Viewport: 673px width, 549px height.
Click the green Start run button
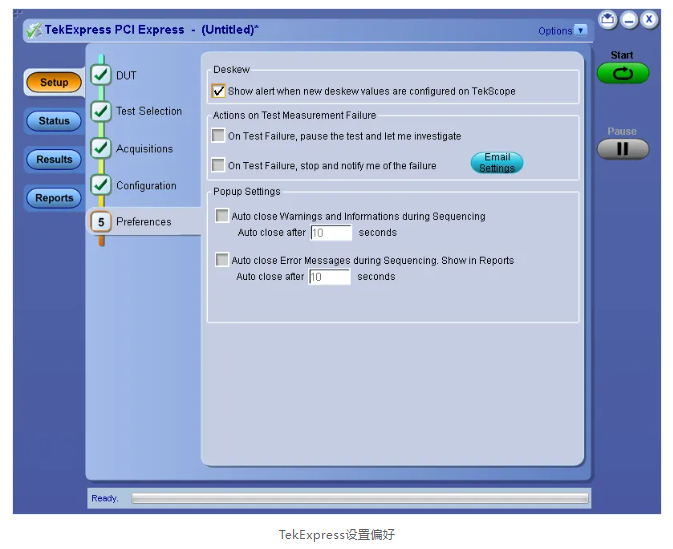[622, 73]
